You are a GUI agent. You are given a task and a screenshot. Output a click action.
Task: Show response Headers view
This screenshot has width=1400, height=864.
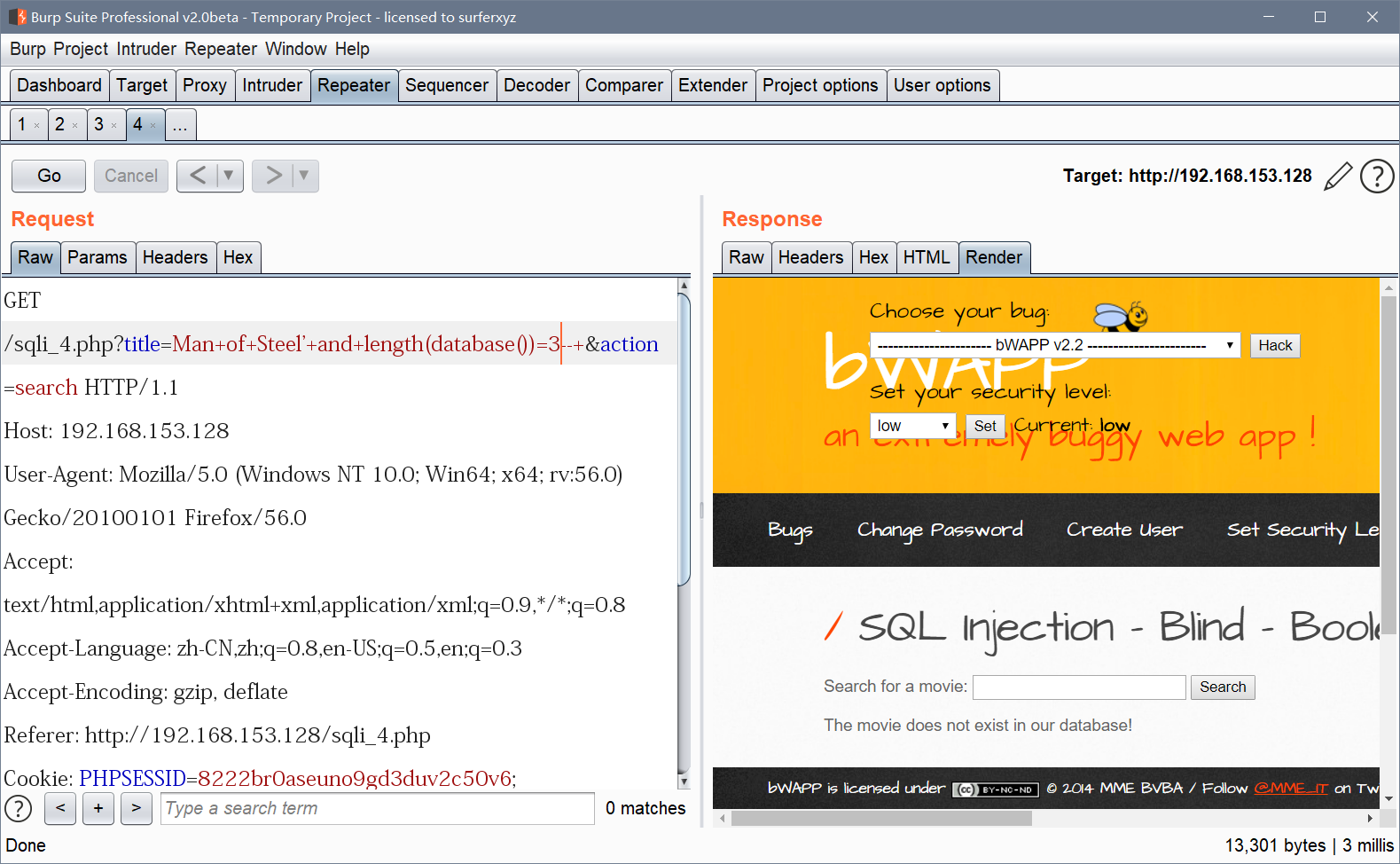point(811,257)
